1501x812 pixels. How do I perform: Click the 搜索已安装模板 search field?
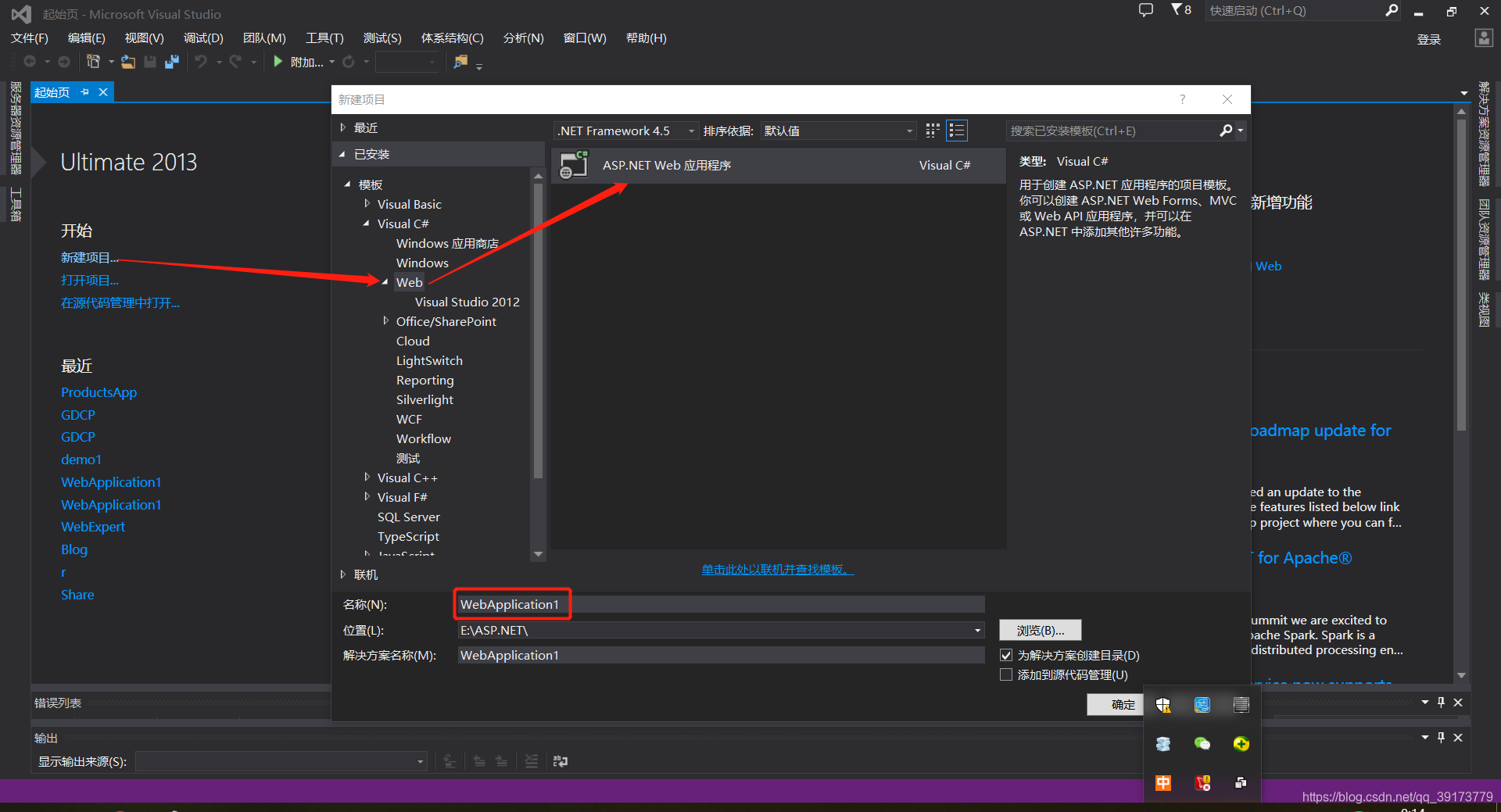[1113, 131]
